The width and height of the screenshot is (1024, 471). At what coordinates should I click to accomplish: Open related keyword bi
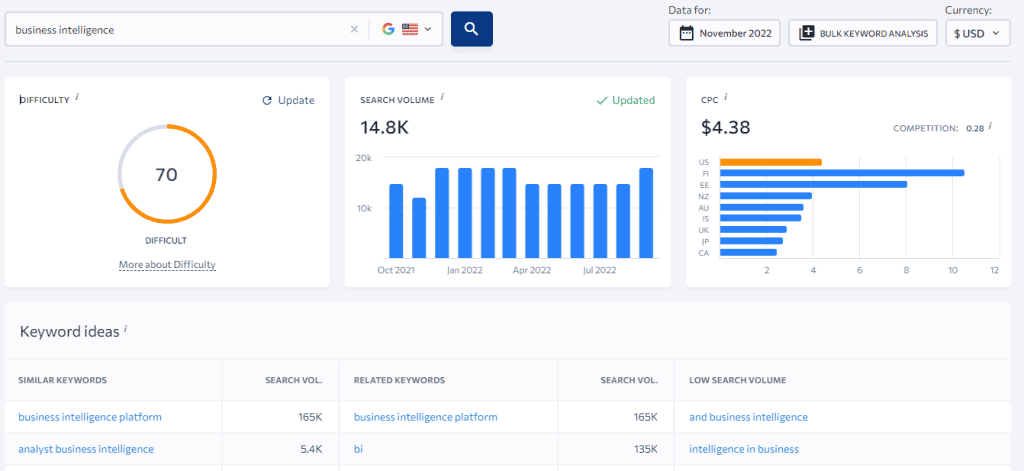359,449
